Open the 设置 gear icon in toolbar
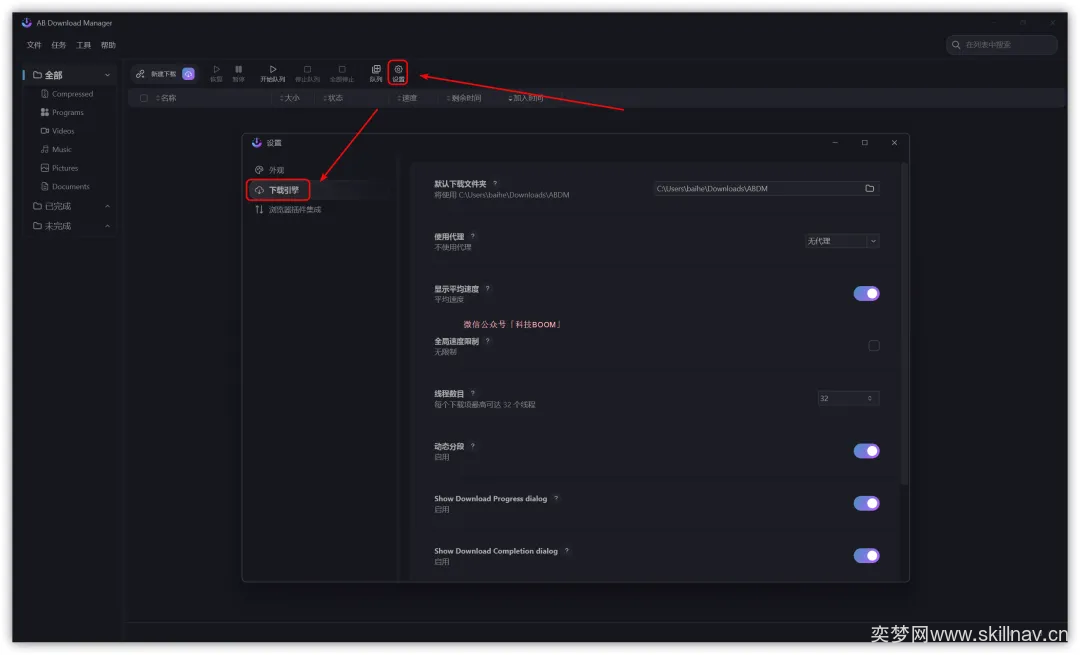 pos(398,72)
